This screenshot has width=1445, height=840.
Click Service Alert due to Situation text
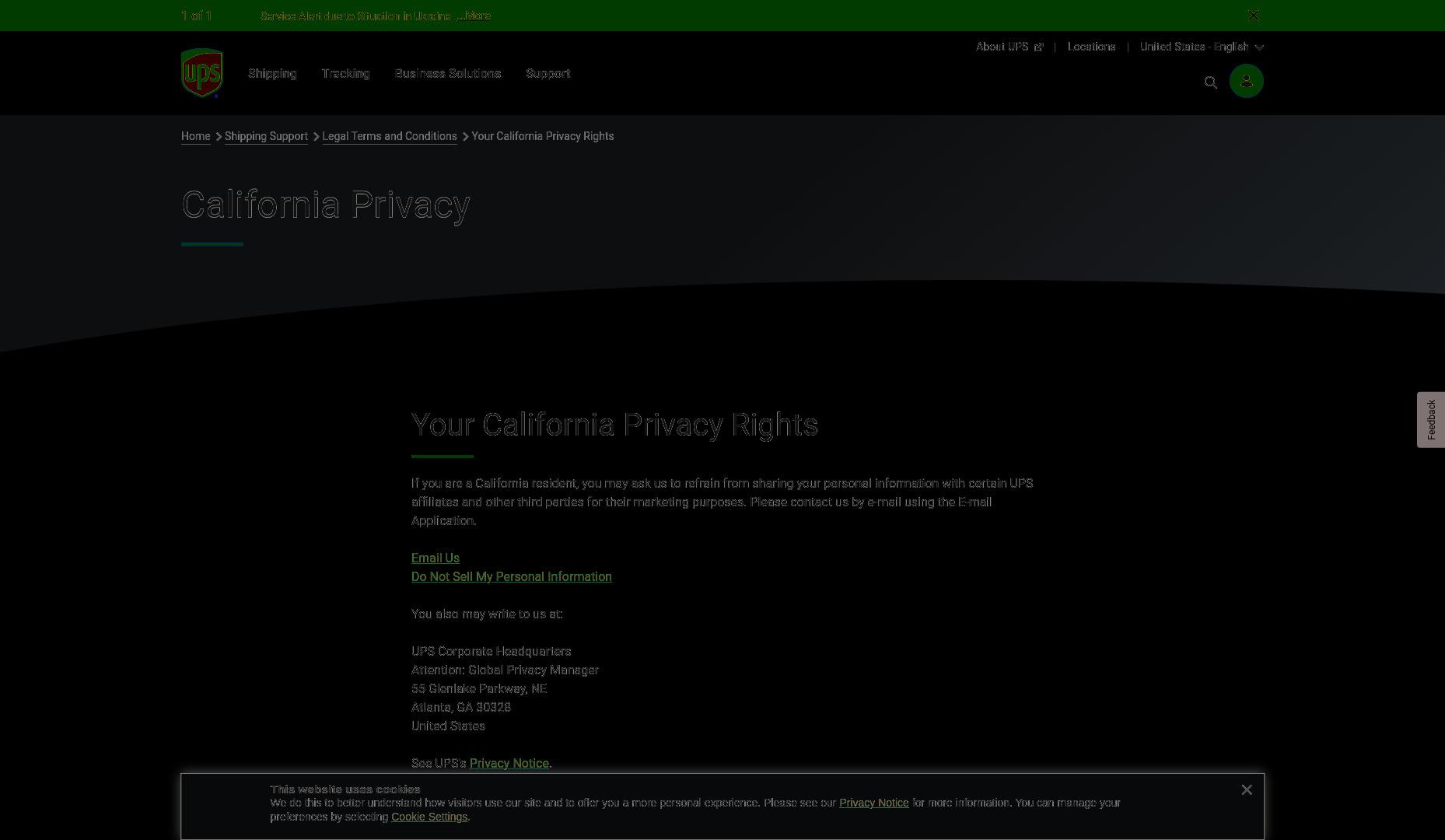point(355,16)
